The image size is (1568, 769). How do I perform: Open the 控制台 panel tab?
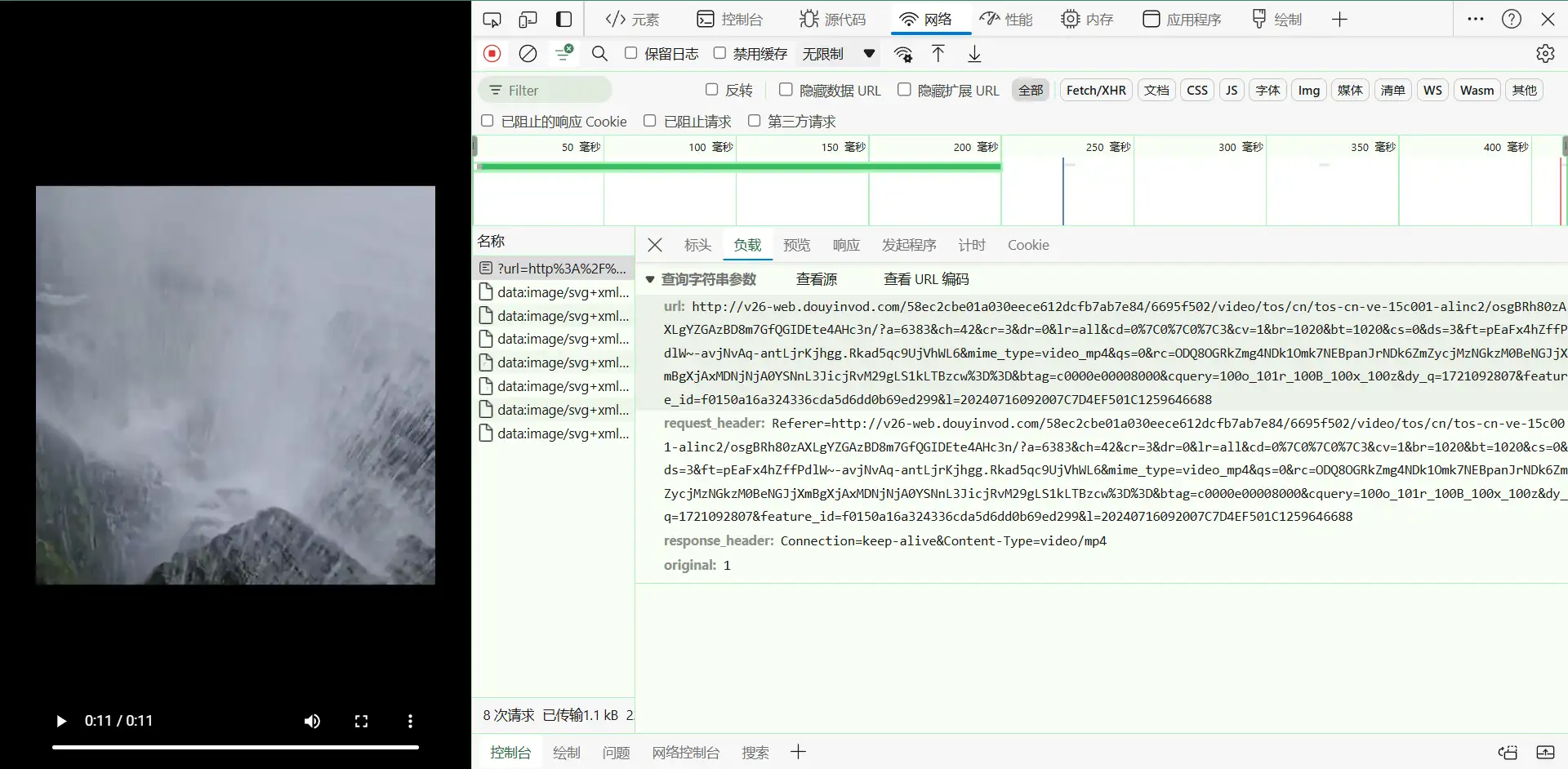point(729,20)
